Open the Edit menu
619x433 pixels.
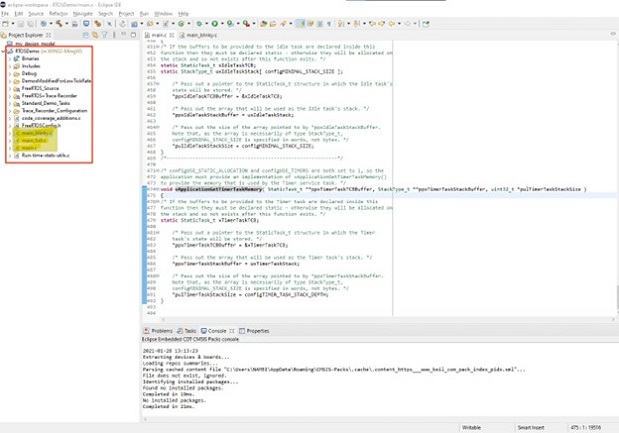19,13
